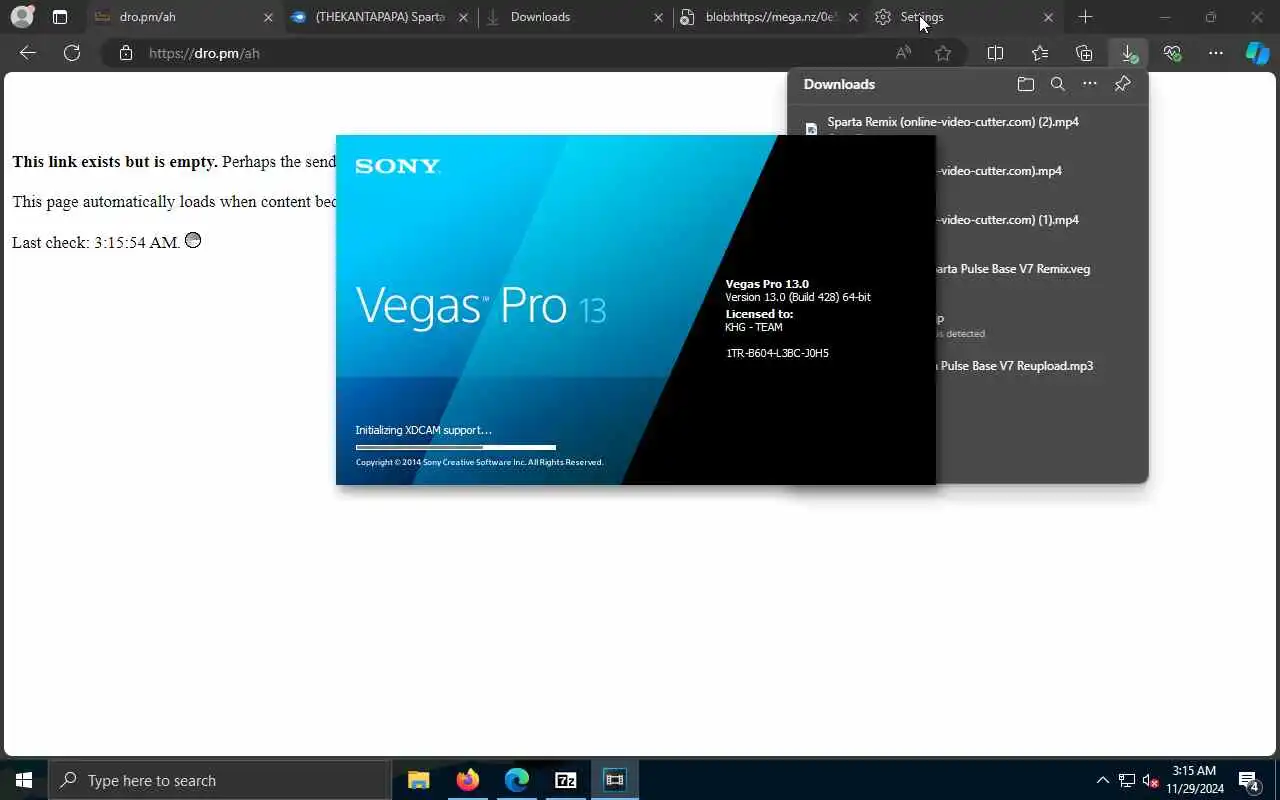Image resolution: width=1280 pixels, height=800 pixels.
Task: Go back with the browser back arrow
Action: coord(28,53)
